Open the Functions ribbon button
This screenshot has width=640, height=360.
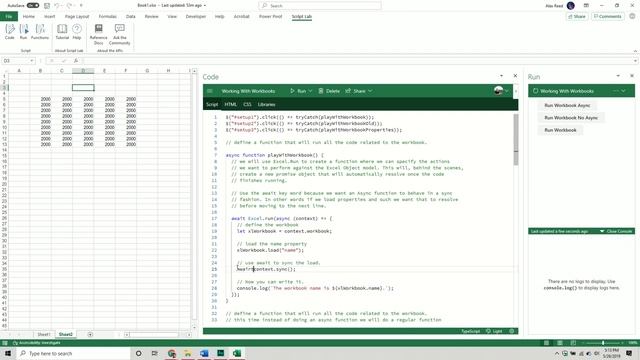tap(40, 31)
